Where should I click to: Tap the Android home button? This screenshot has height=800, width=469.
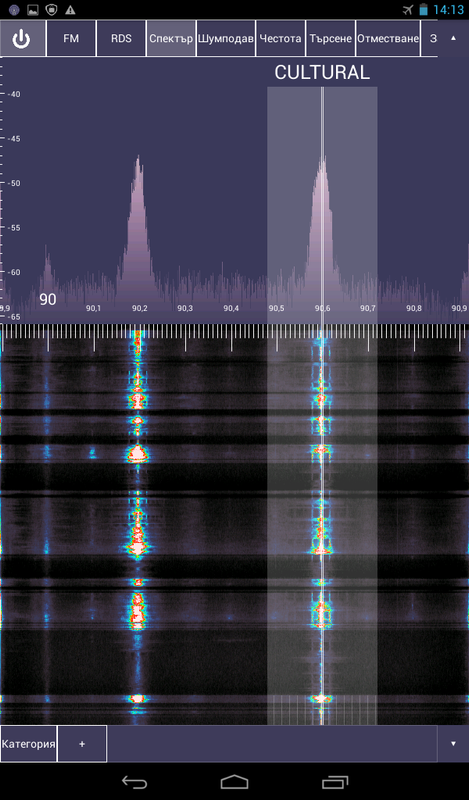coord(234,782)
